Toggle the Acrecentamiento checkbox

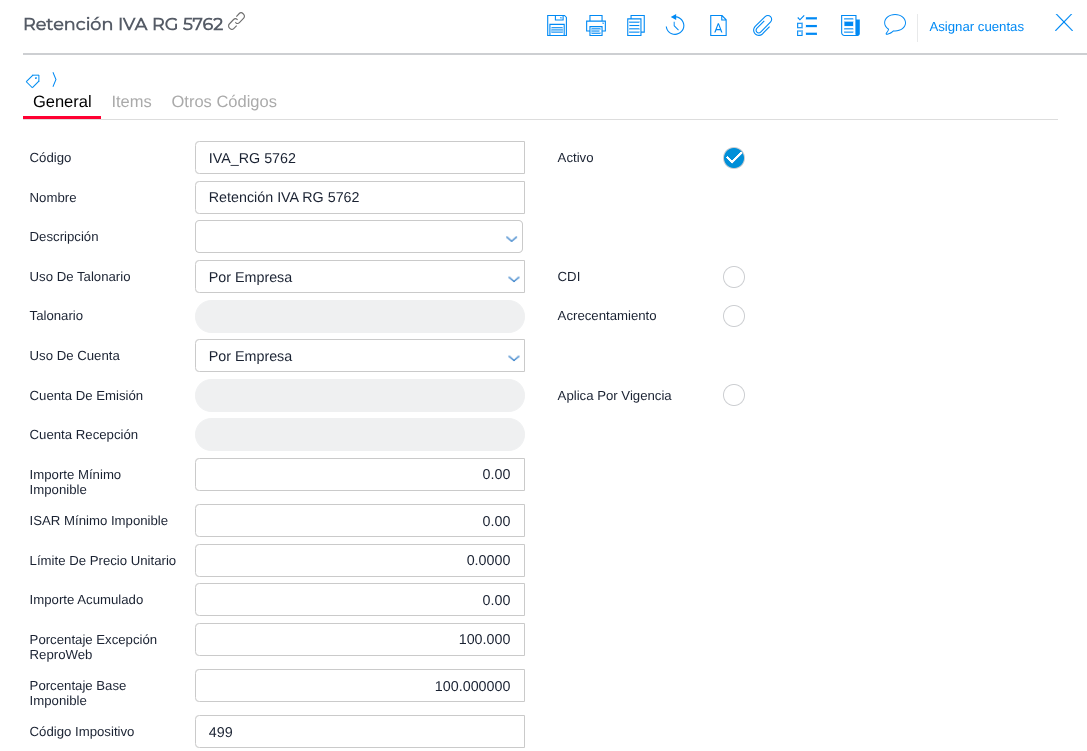point(734,316)
